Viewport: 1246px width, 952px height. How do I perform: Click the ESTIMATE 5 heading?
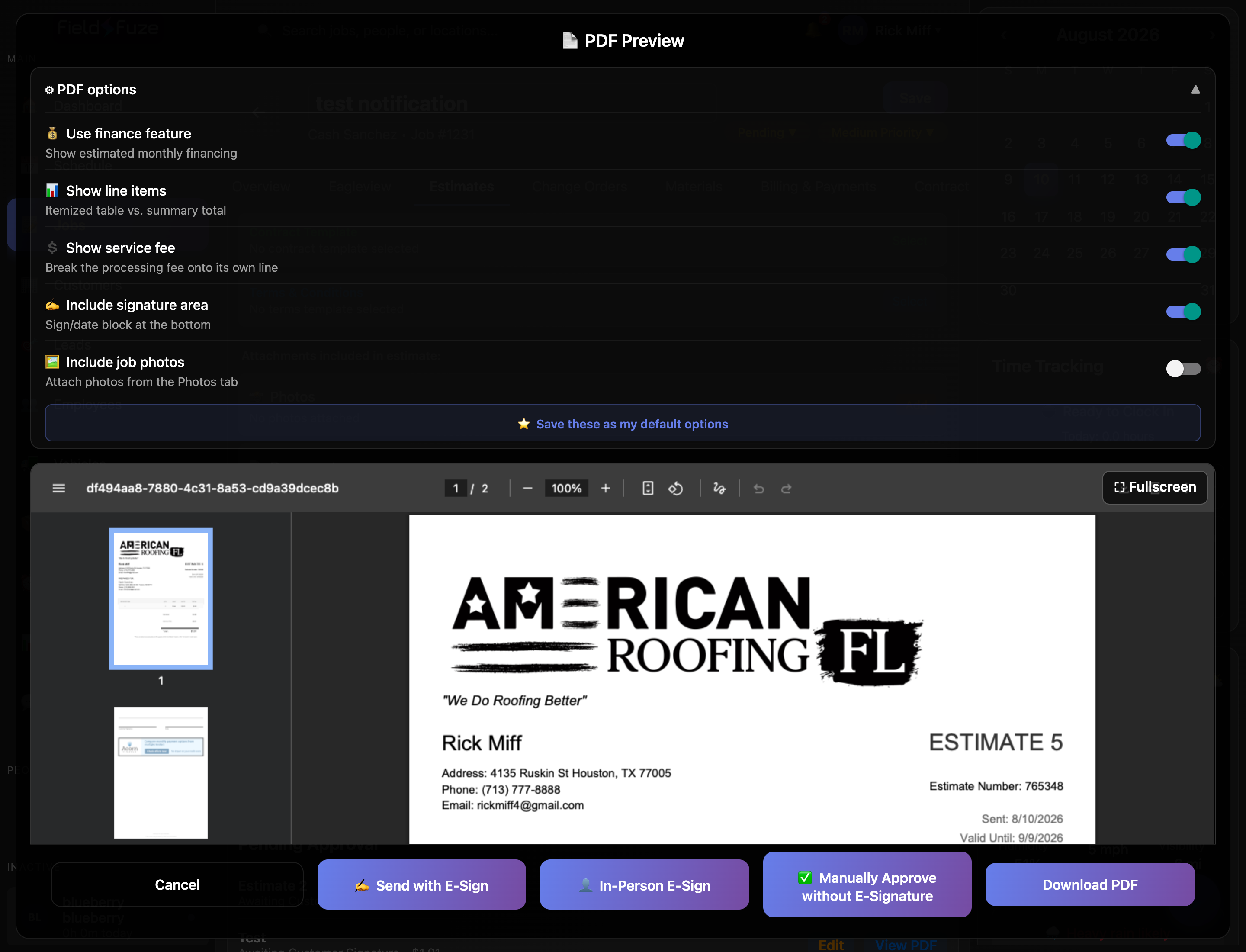(996, 742)
